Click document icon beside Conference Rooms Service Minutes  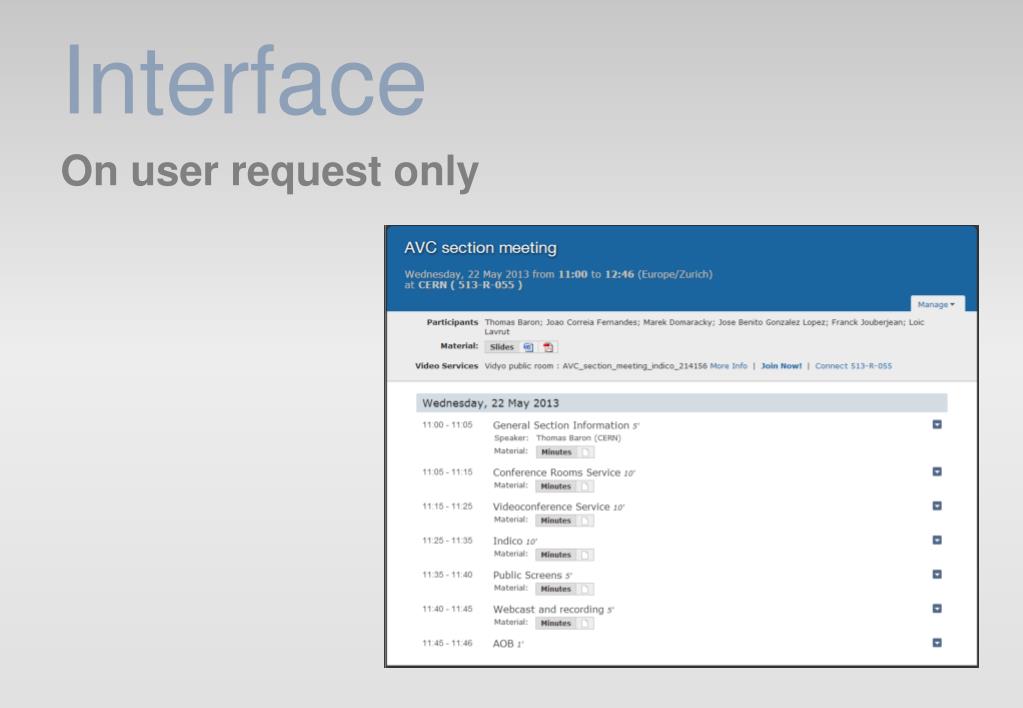pos(585,486)
